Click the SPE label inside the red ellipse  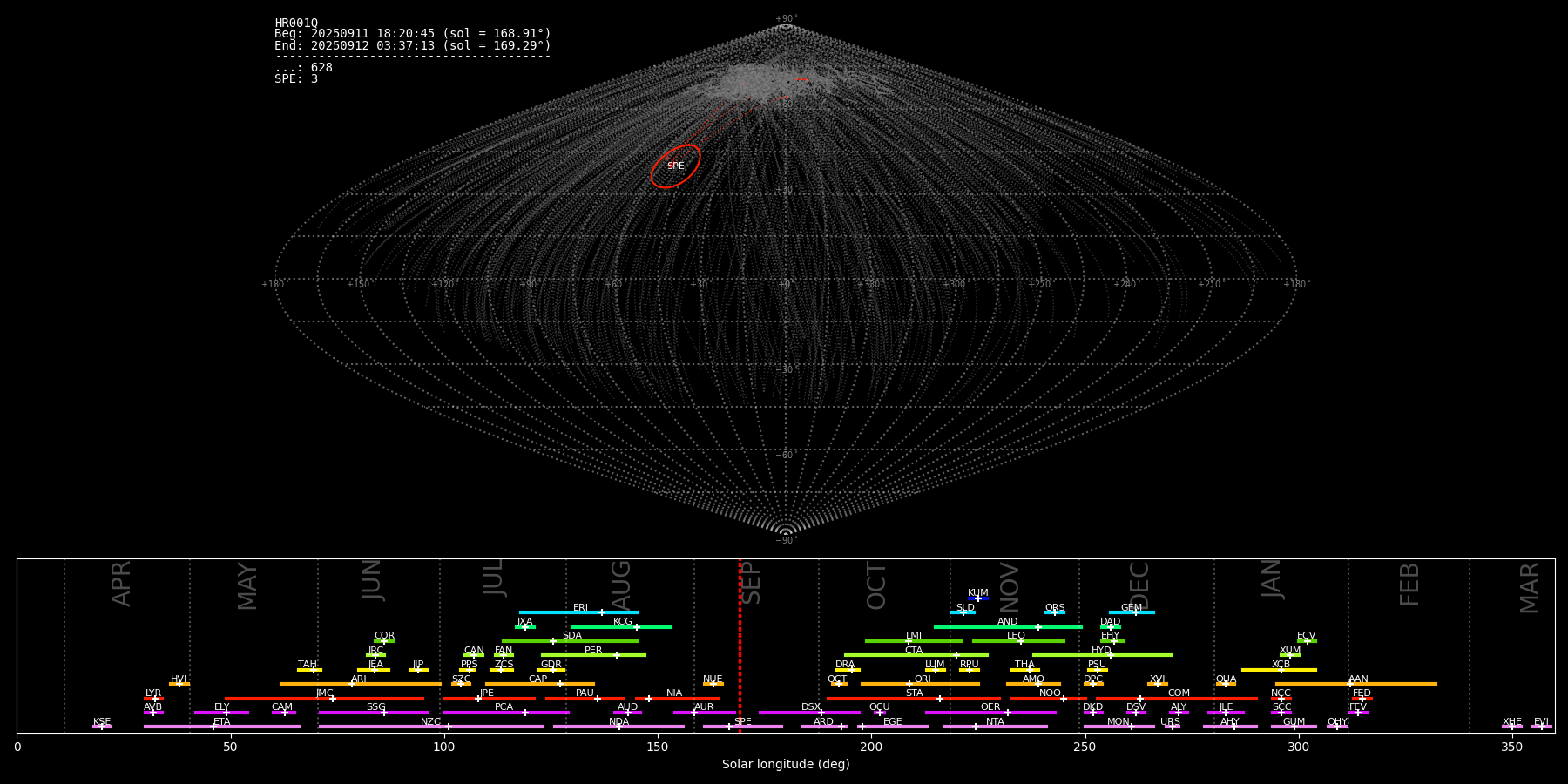coord(675,166)
